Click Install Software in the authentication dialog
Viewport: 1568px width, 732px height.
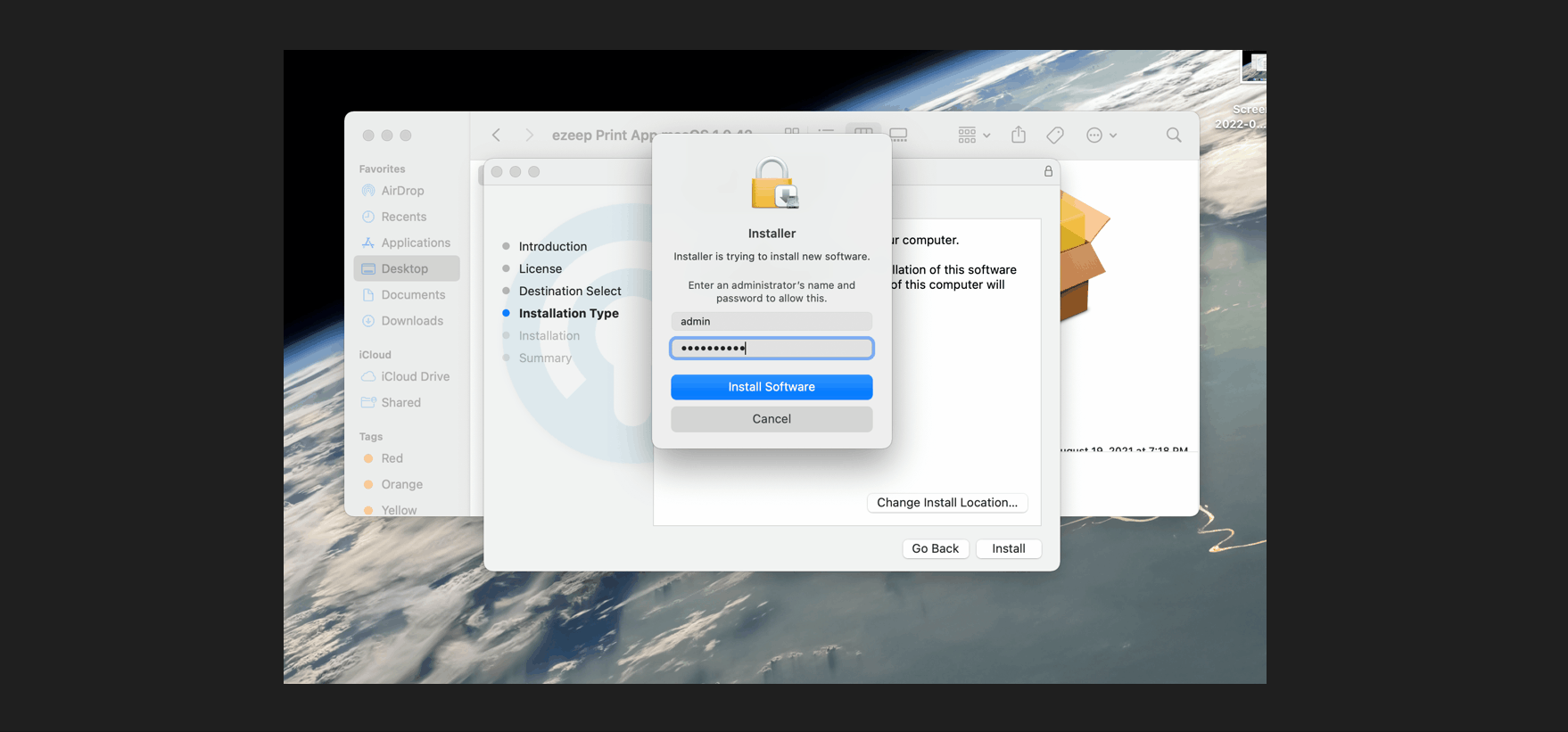pos(772,387)
